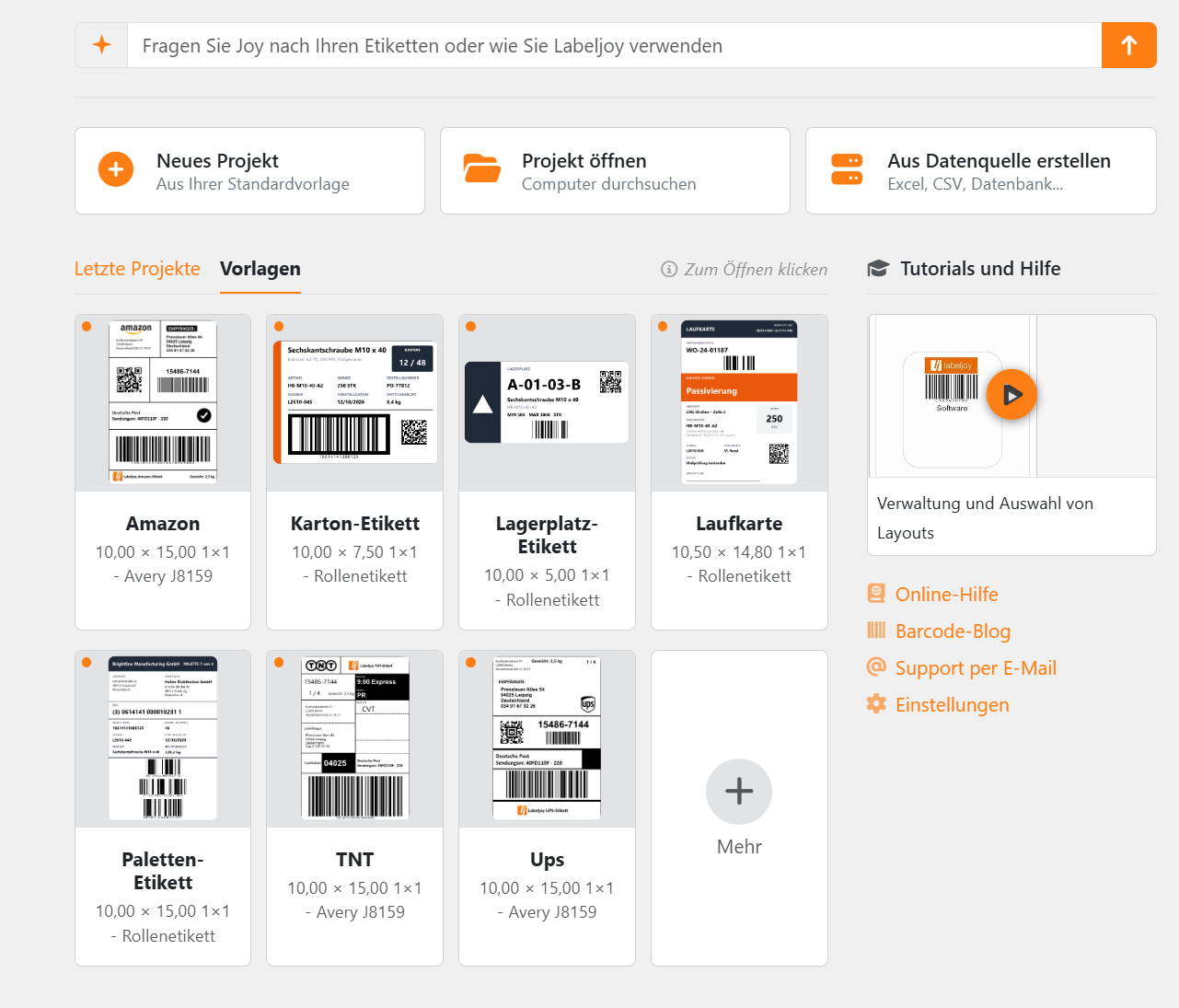This screenshot has height=1008, width=1179.
Task: Click the Support per E-Mail at-sign icon
Action: pos(876,667)
